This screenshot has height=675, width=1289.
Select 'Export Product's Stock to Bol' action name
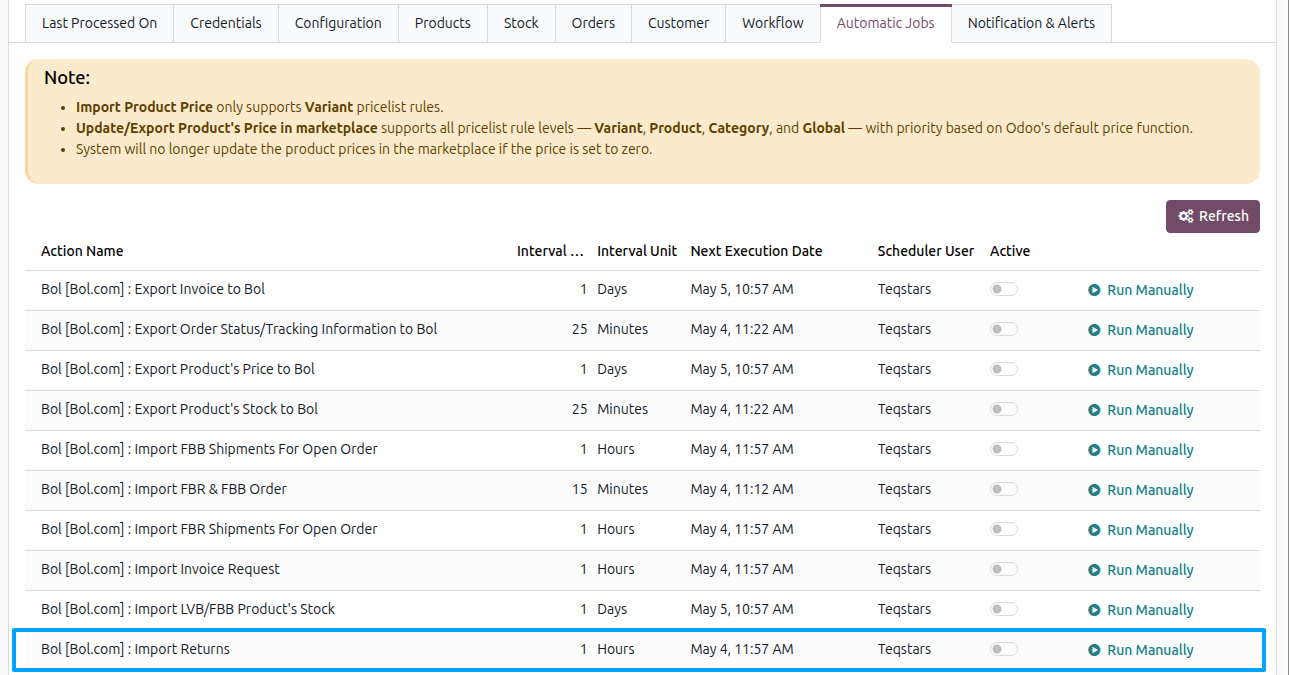[180, 409]
